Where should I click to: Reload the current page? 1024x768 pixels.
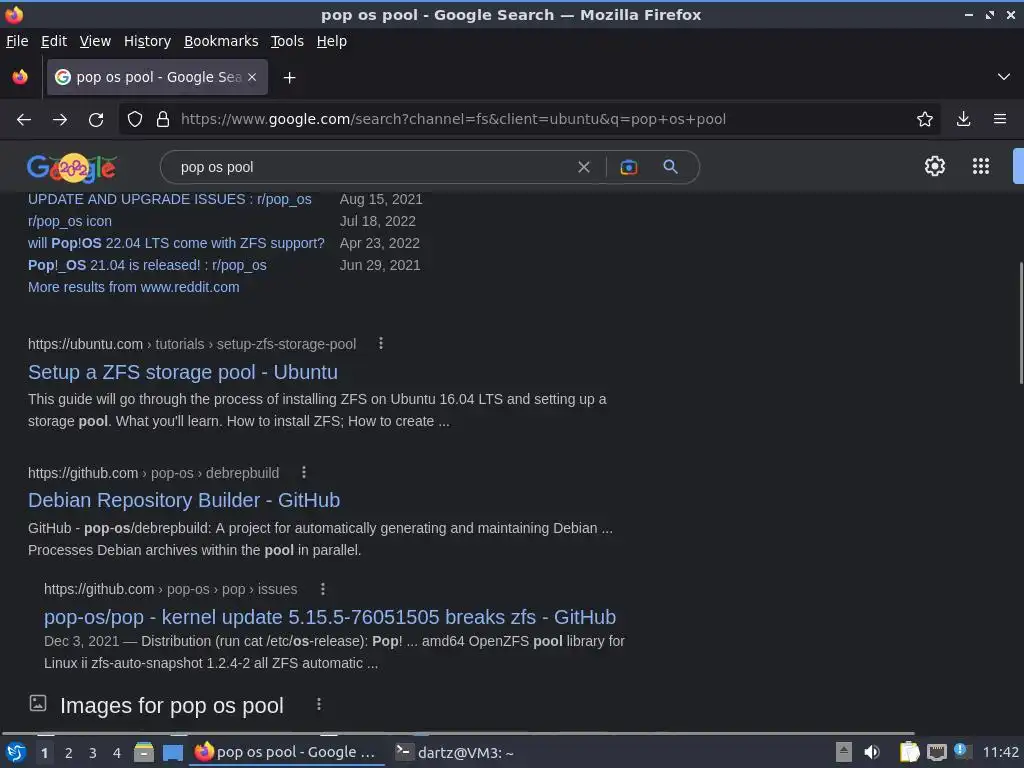coord(96,120)
